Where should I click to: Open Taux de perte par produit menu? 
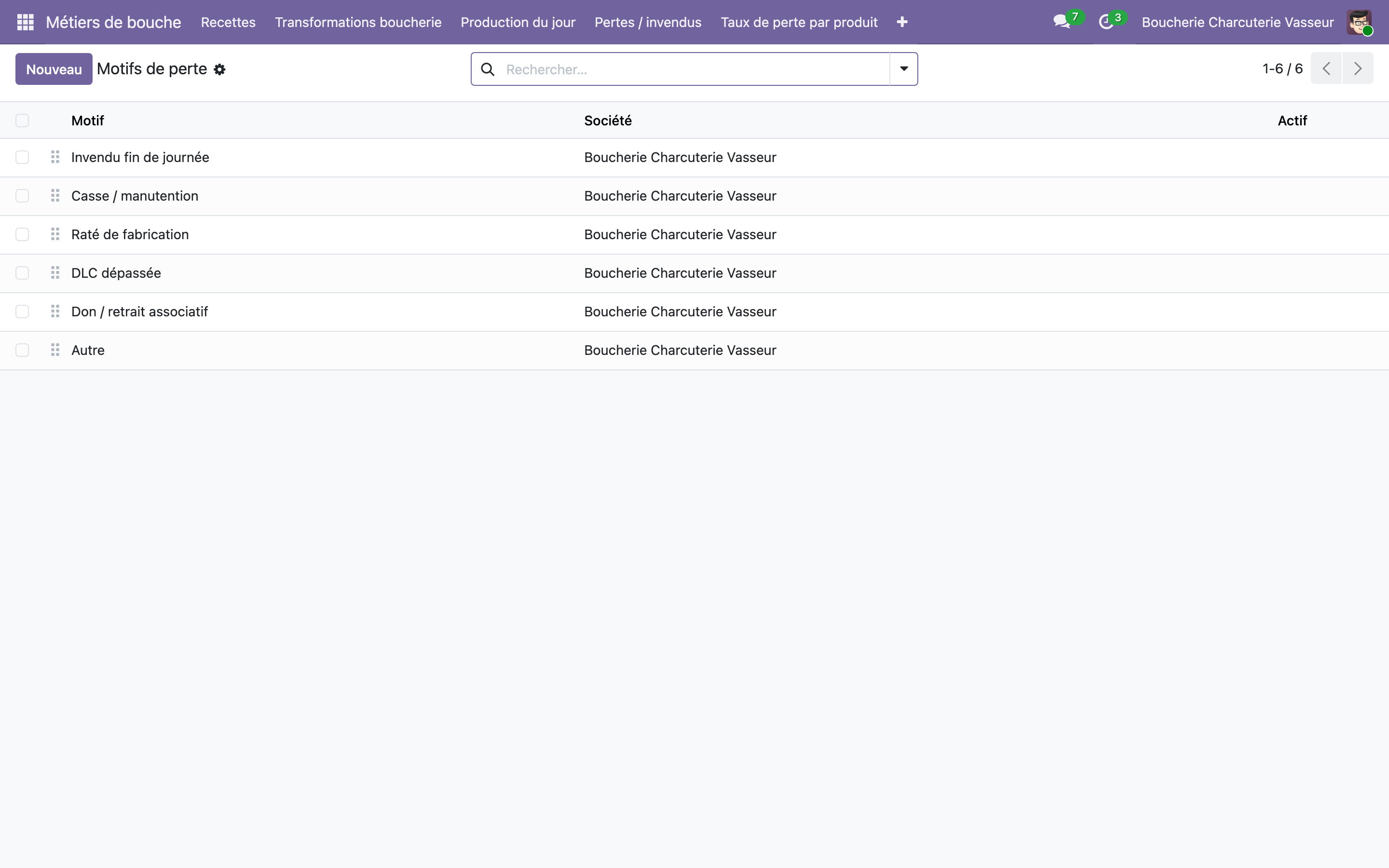799,22
